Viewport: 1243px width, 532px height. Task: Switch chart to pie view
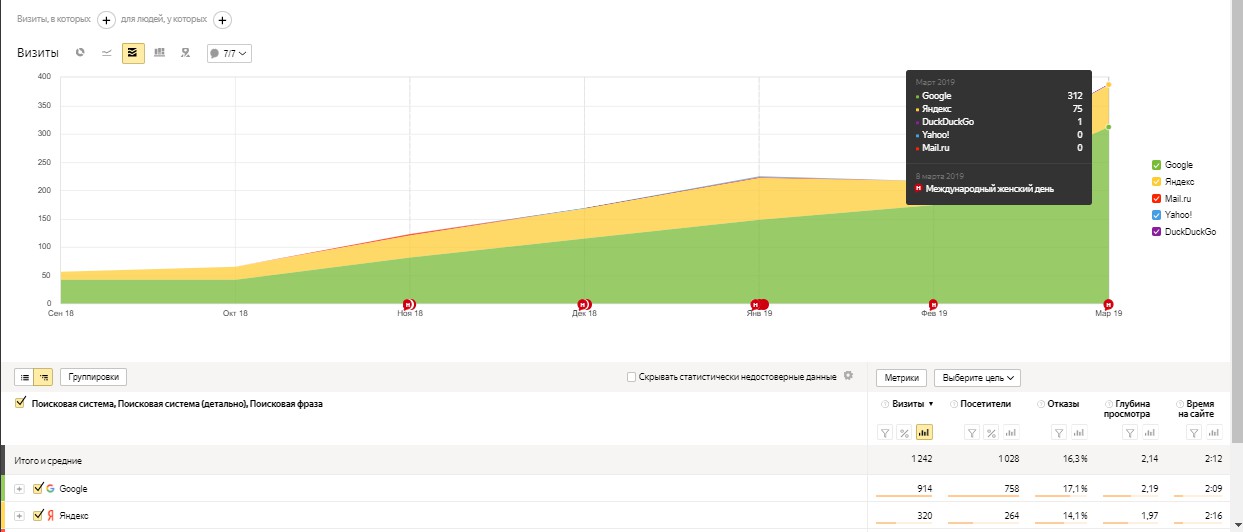point(81,53)
